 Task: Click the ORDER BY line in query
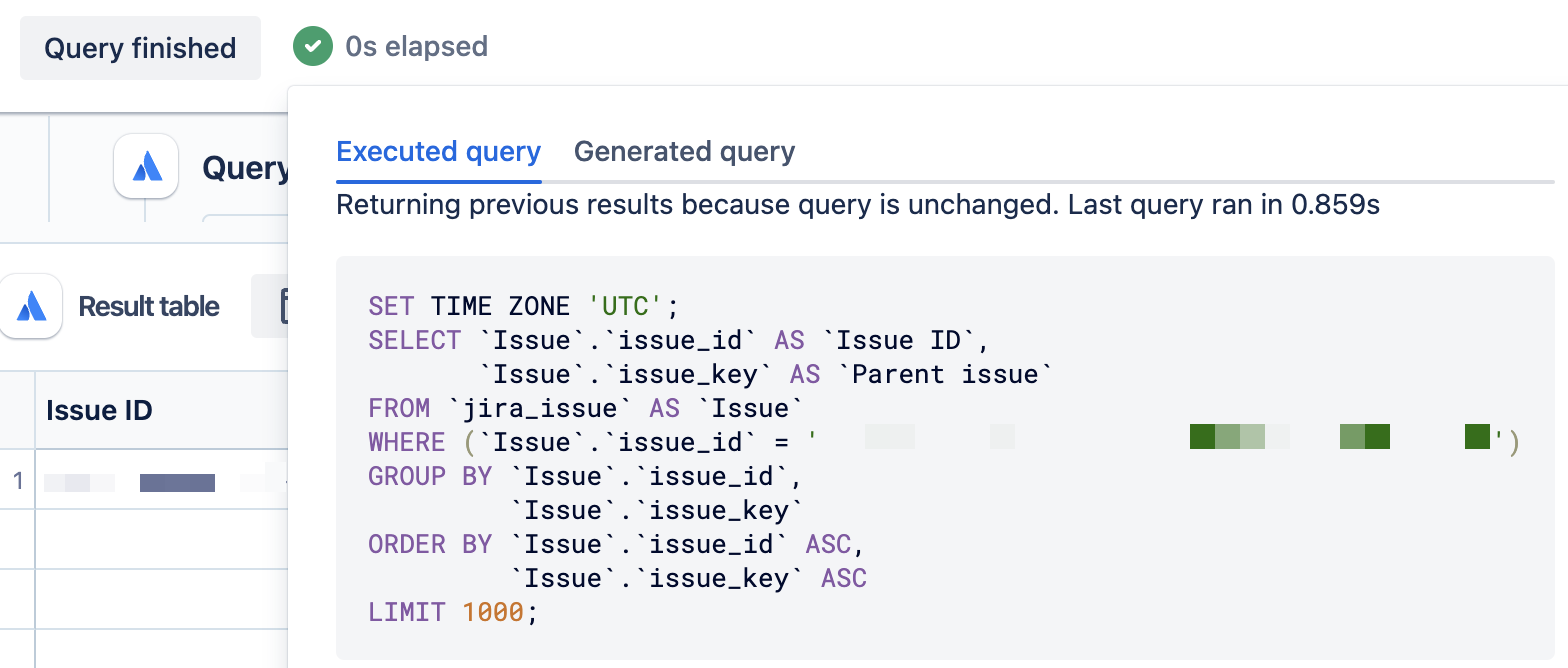click(616, 544)
